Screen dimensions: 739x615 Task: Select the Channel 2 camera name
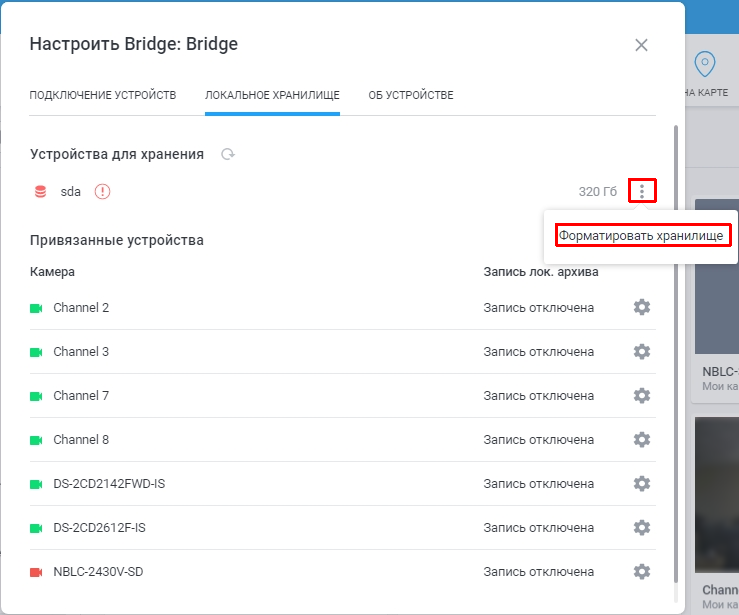81,308
